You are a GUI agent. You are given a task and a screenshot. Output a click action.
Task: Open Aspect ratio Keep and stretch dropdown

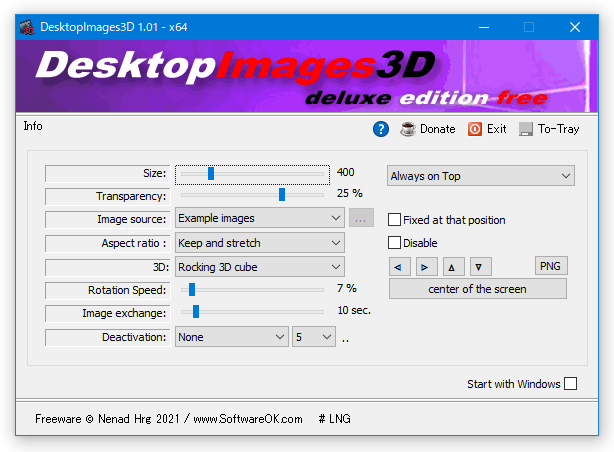(x=260, y=243)
